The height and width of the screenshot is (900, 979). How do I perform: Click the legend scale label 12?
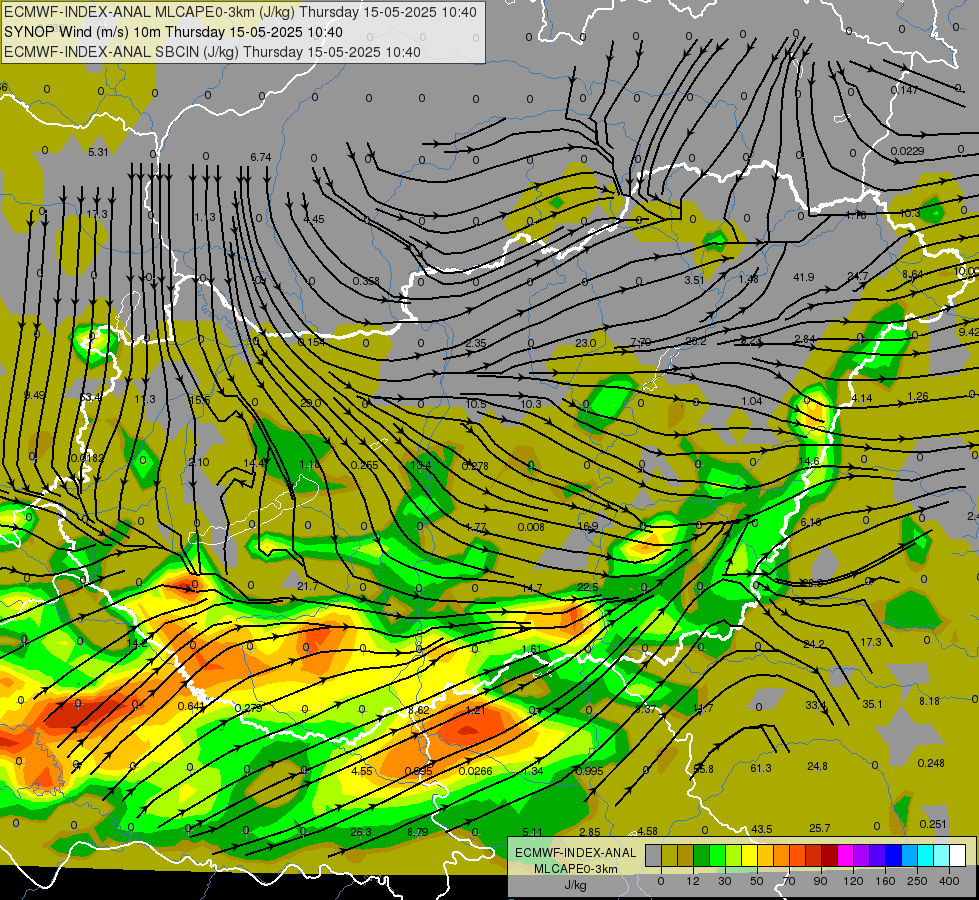click(693, 881)
